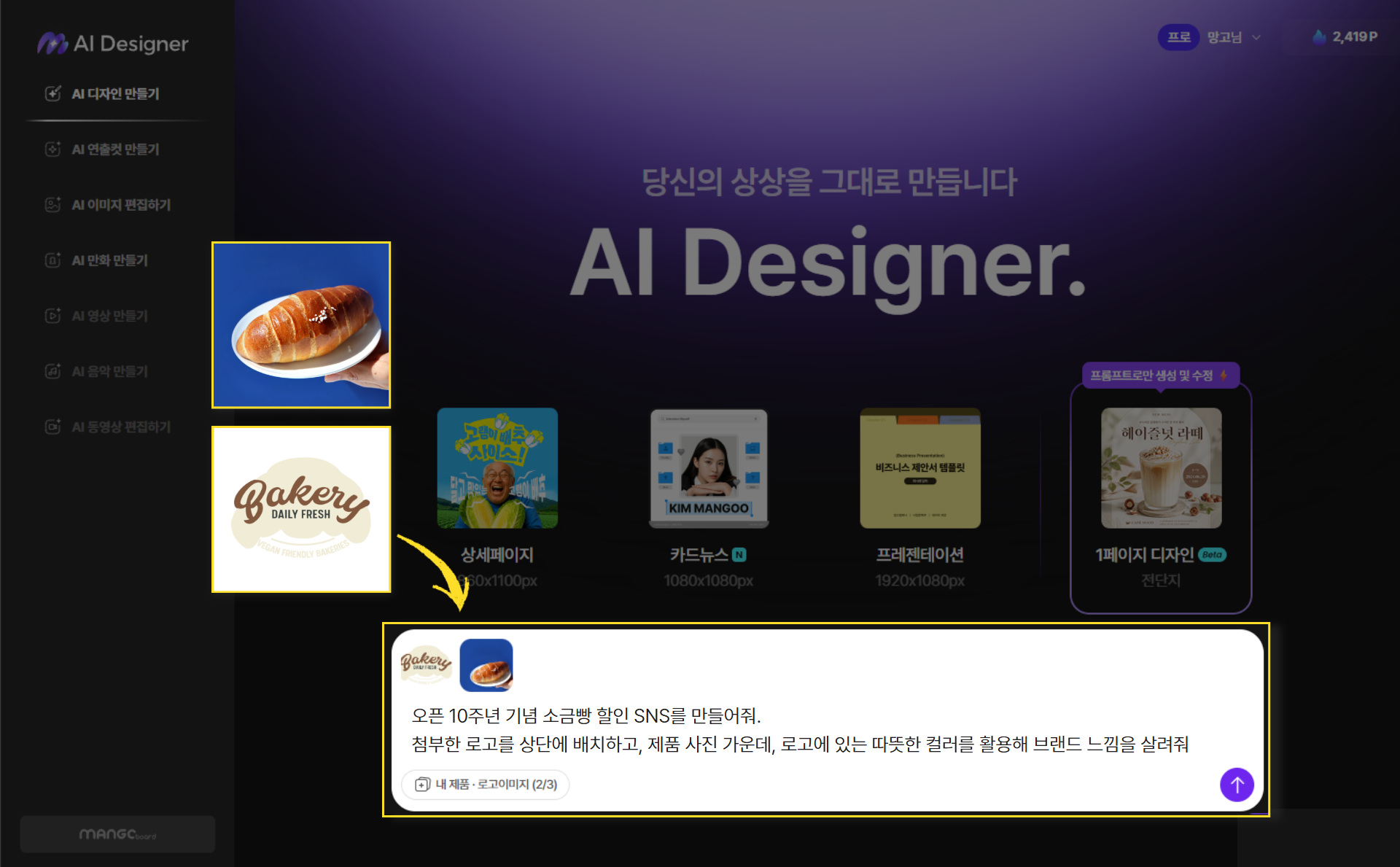This screenshot has width=1400, height=867.
Task: Open 내 제품·로고이미지 (2/3) button
Action: pos(486,785)
